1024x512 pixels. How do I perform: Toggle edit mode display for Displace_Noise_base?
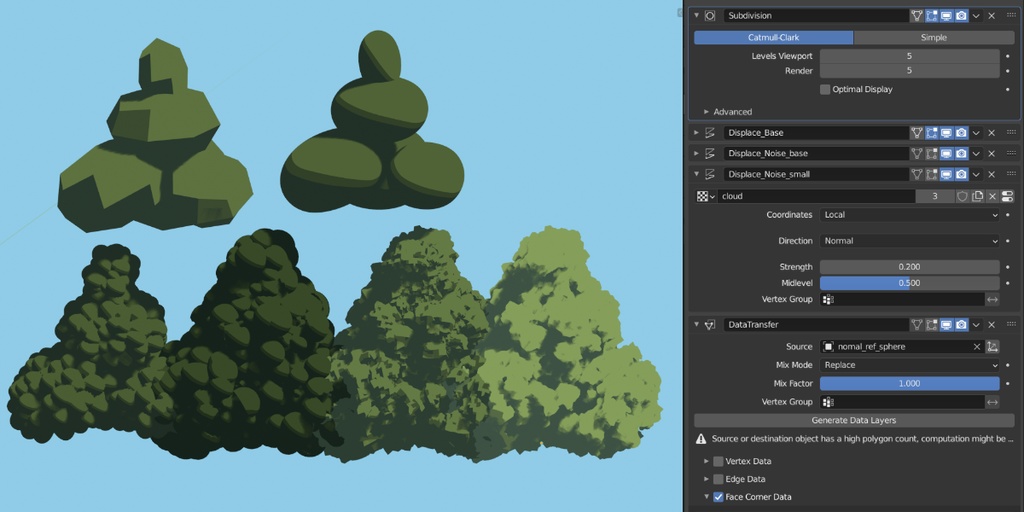click(x=932, y=153)
